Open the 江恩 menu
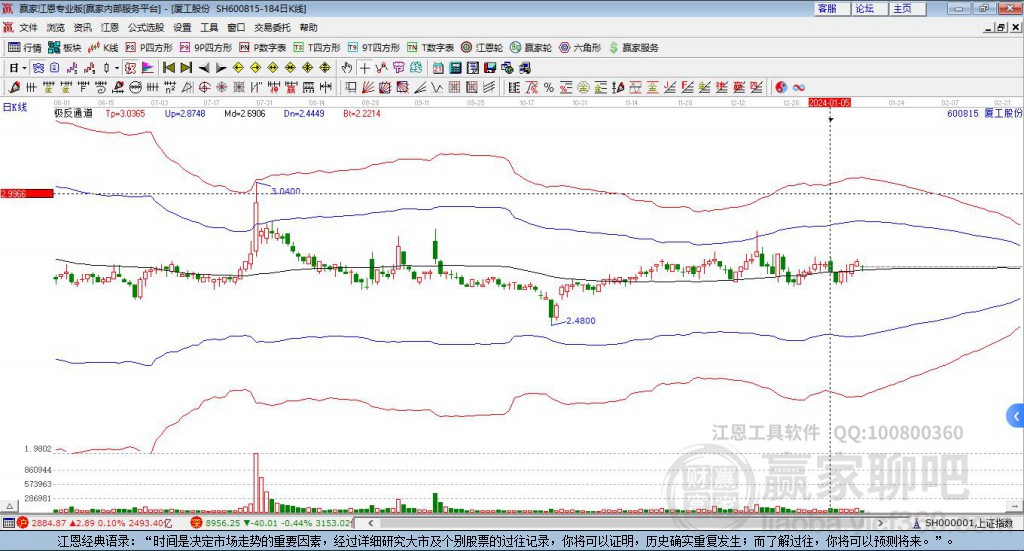This screenshot has width=1024, height=551. [110, 27]
